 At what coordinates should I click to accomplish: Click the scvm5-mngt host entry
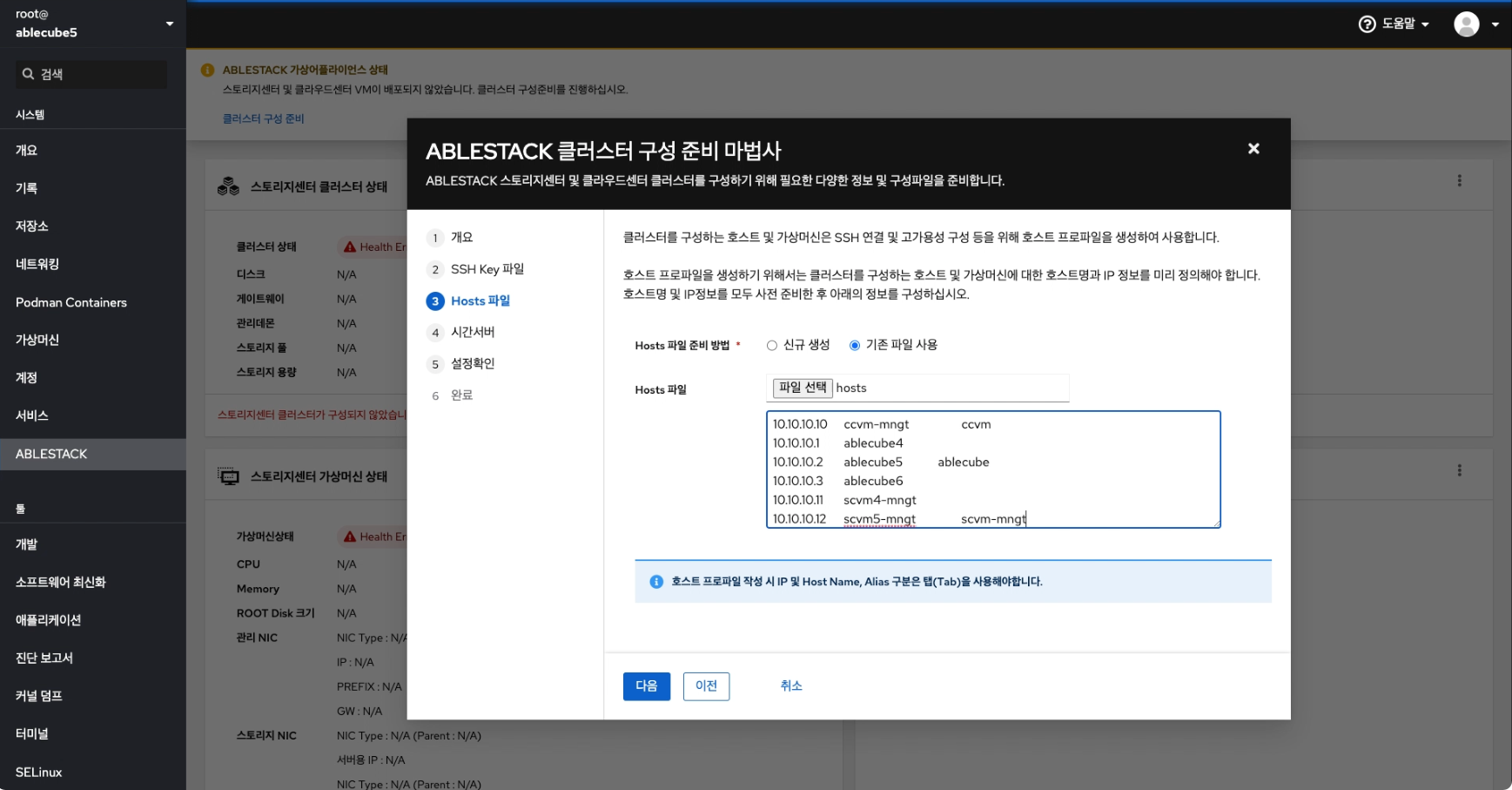point(879,519)
